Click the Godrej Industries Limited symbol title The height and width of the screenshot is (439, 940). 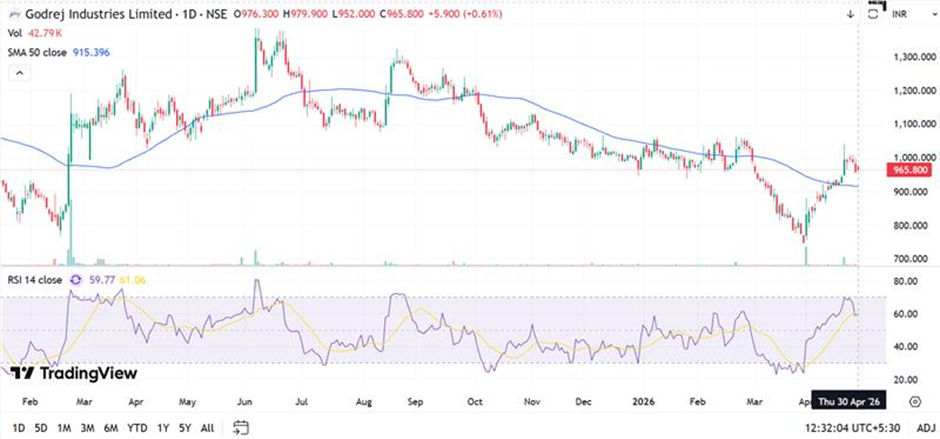pyautogui.click(x=85, y=14)
